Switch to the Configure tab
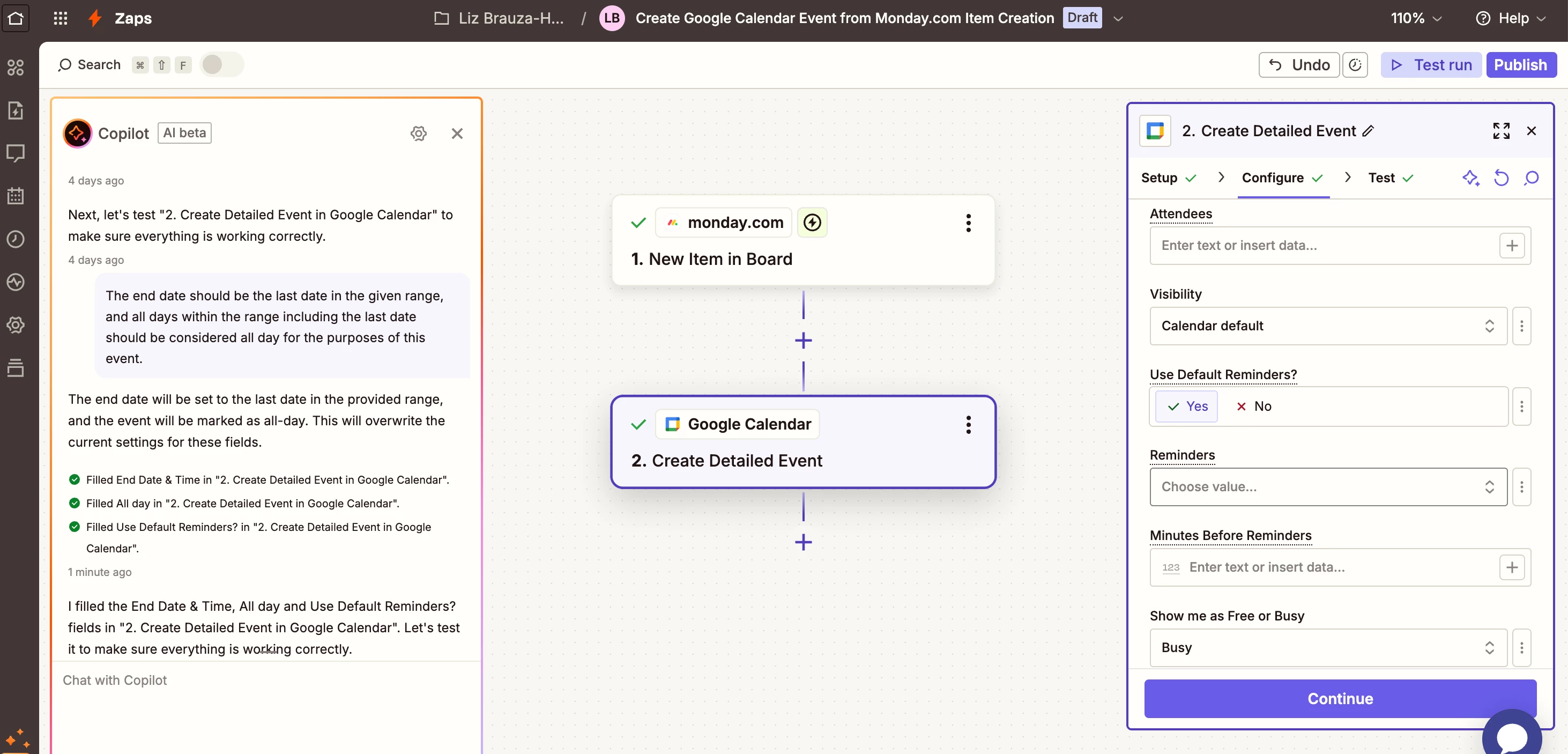Viewport: 1568px width, 754px height. (x=1282, y=178)
